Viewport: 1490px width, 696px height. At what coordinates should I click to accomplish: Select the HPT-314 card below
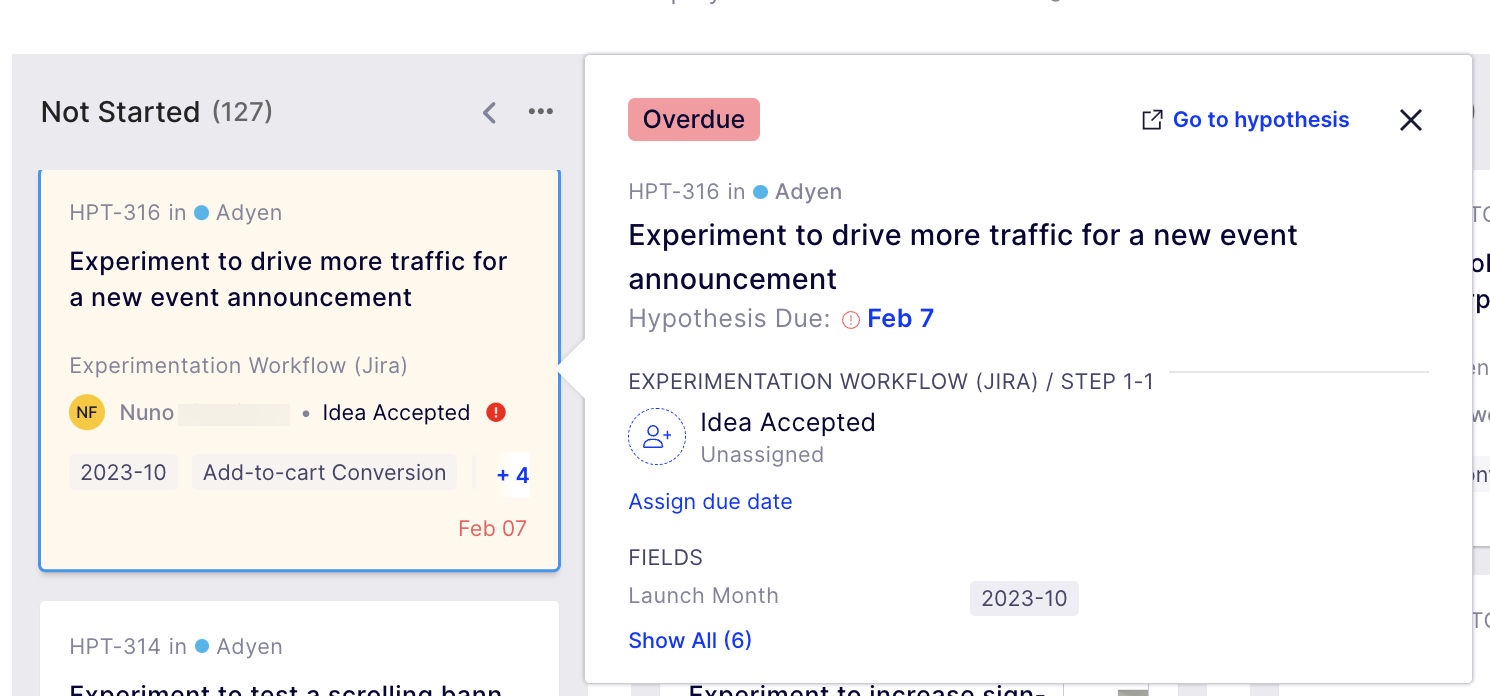point(299,648)
